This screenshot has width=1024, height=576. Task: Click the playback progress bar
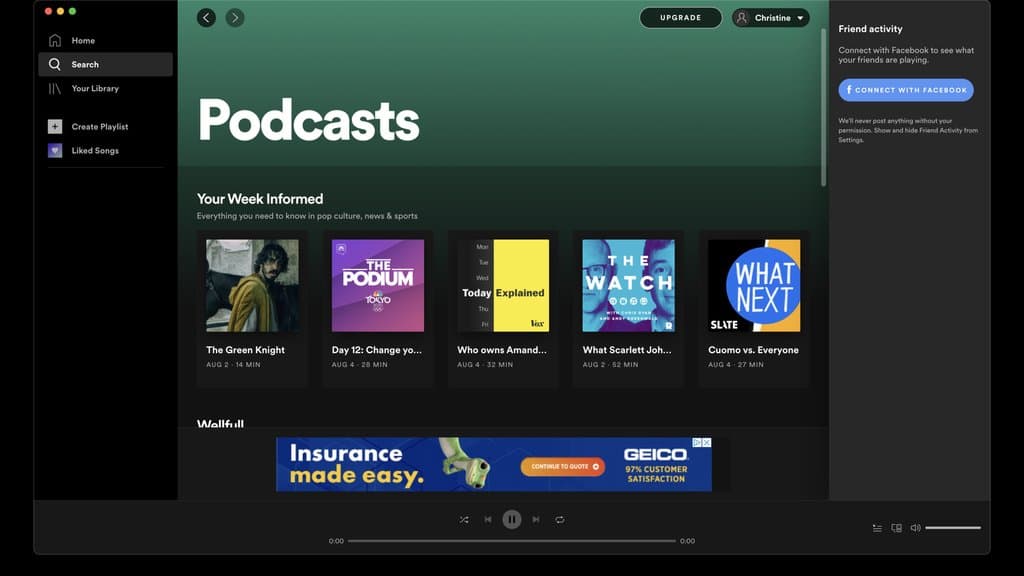(512, 541)
